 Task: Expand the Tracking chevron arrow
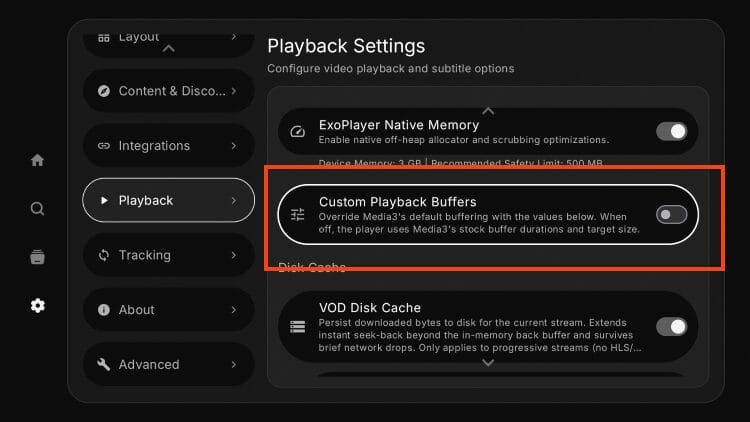pos(233,255)
